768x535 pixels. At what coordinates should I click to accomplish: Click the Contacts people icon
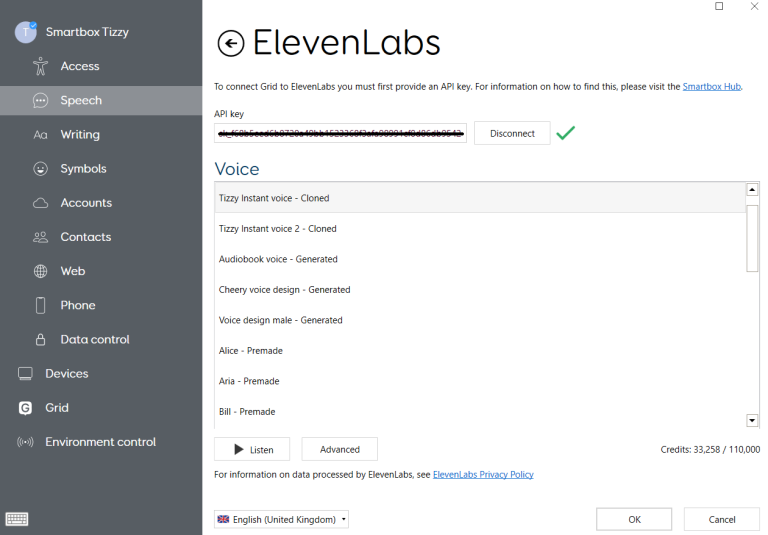41,237
